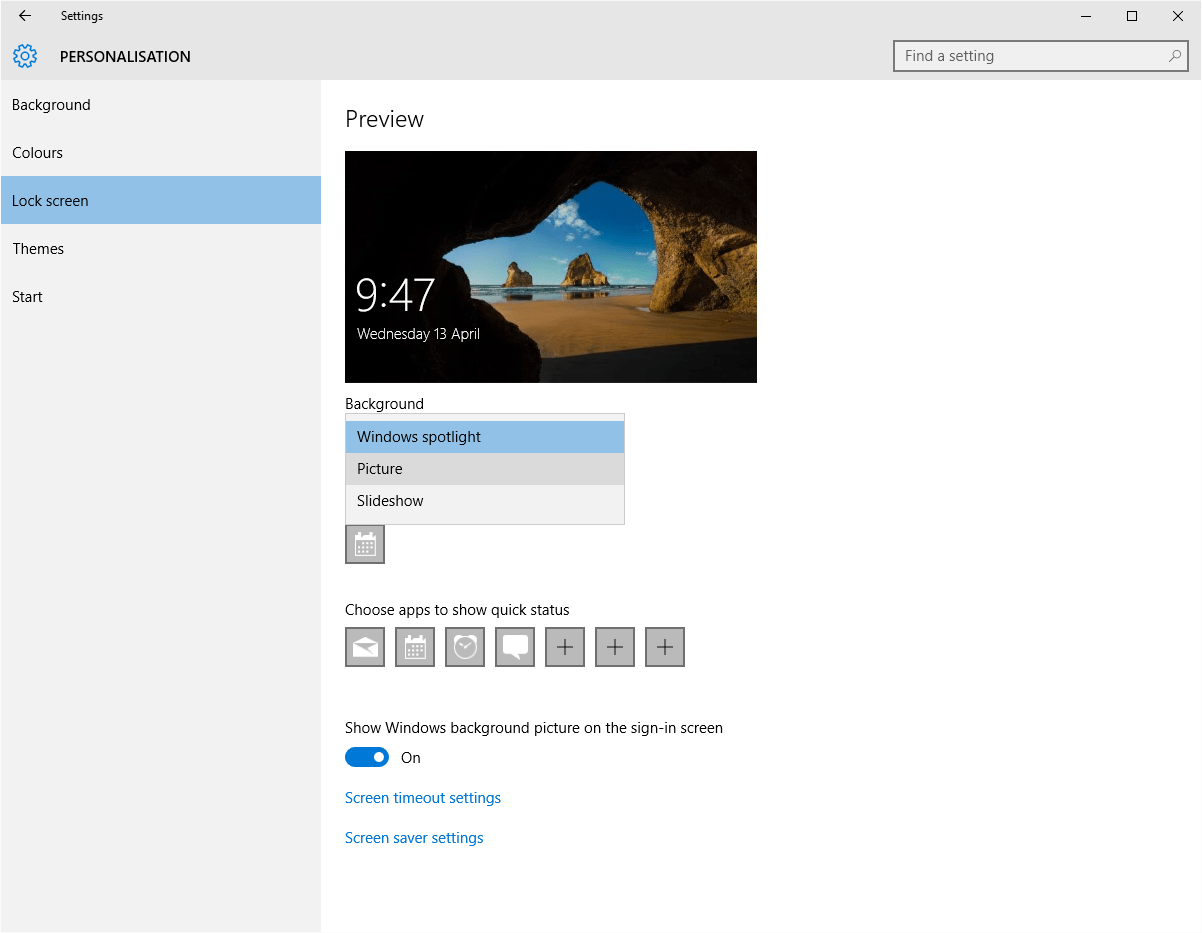Open the Lock screen section in the sidebar

tap(161, 200)
